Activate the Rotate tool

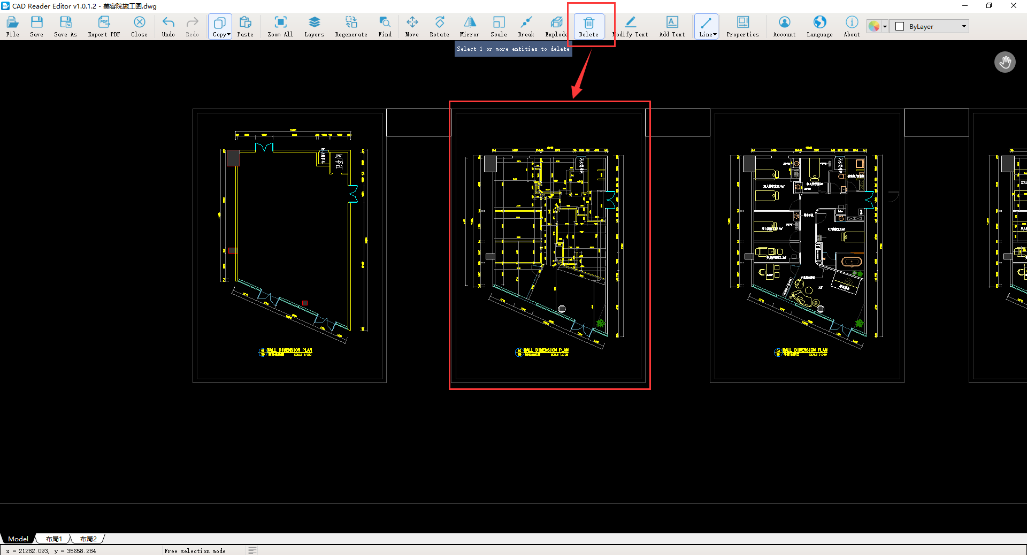(439, 24)
